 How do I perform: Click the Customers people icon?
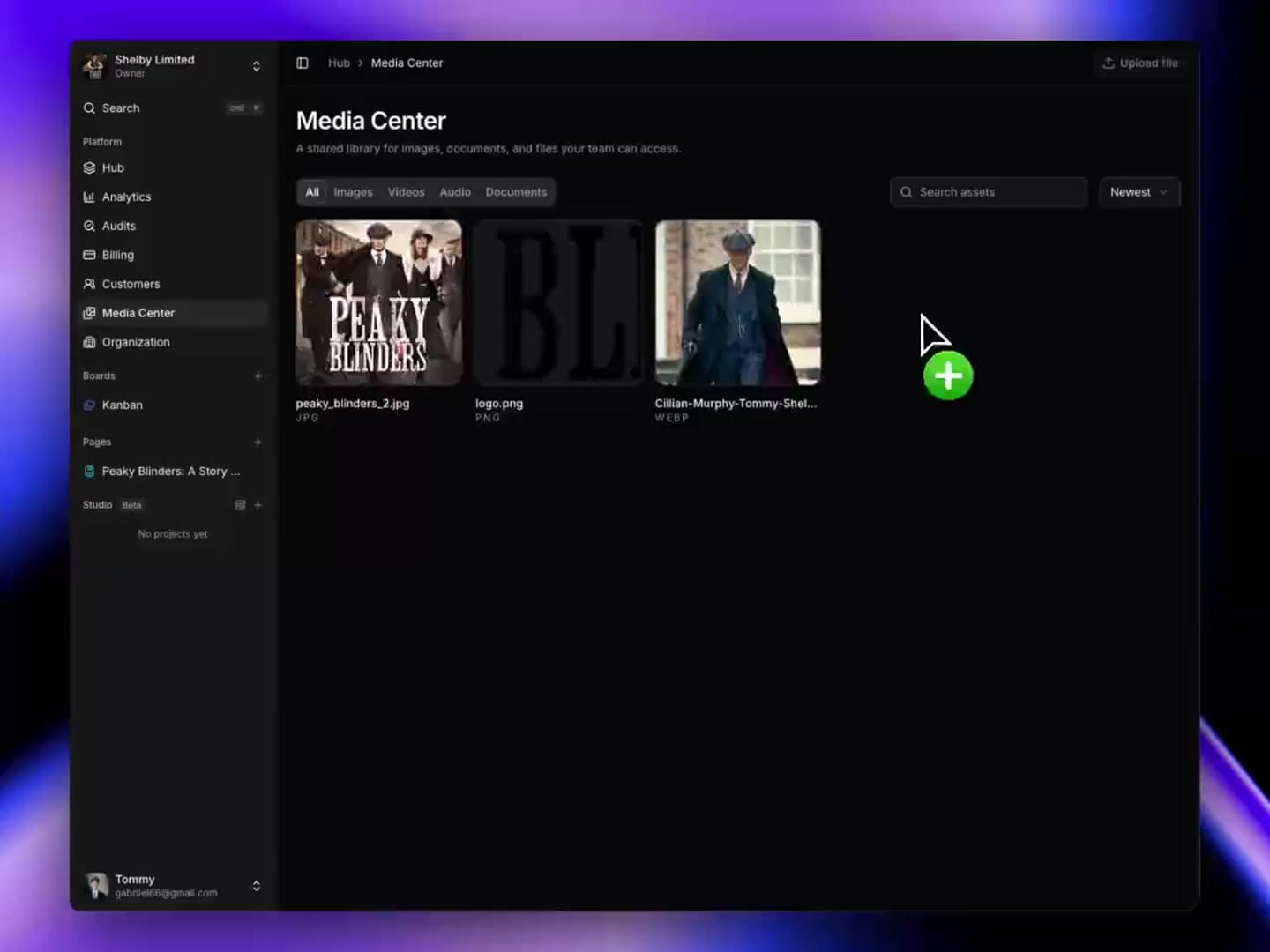(x=89, y=284)
